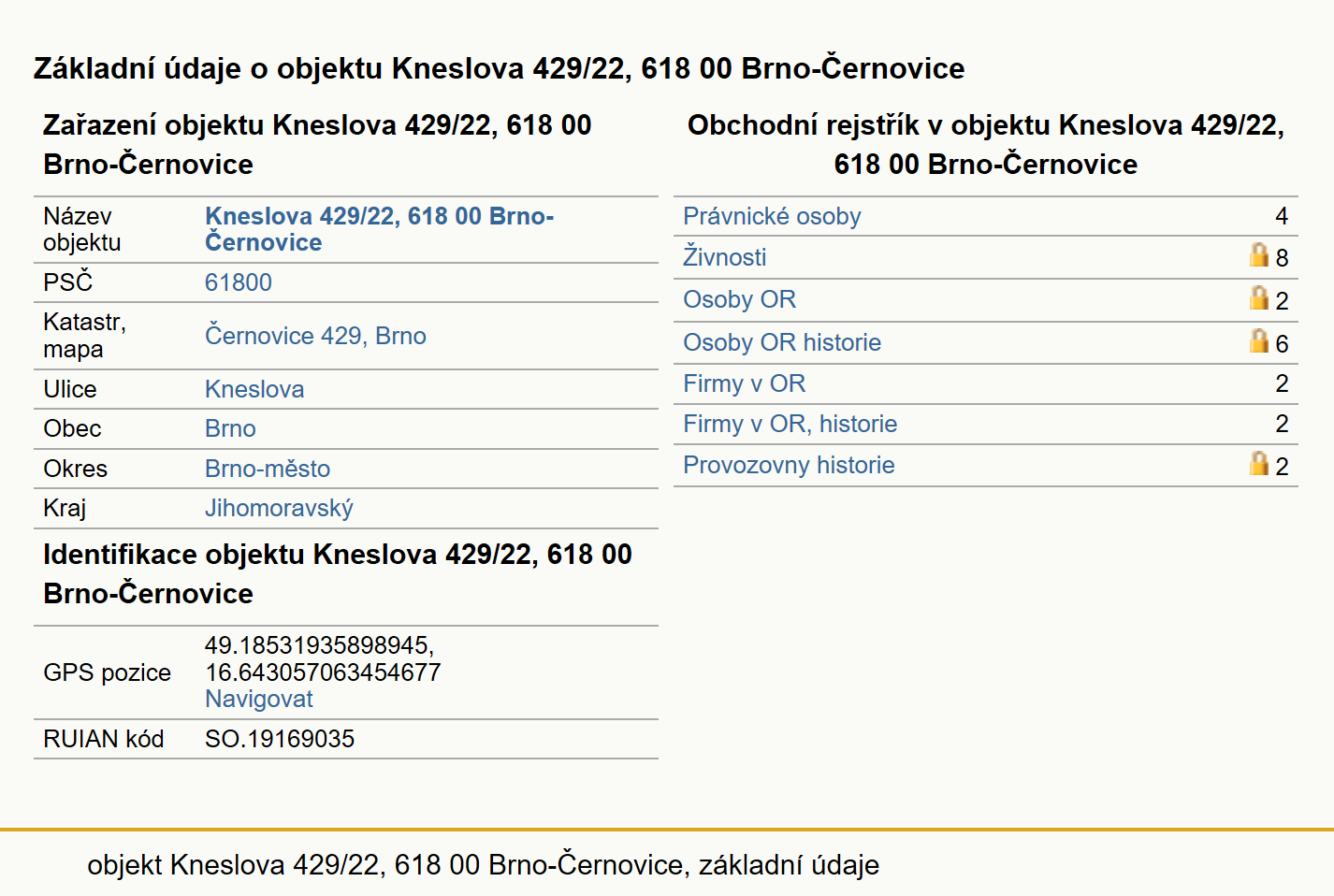Open the Brno municipality link
This screenshot has width=1334, height=896.
230,428
